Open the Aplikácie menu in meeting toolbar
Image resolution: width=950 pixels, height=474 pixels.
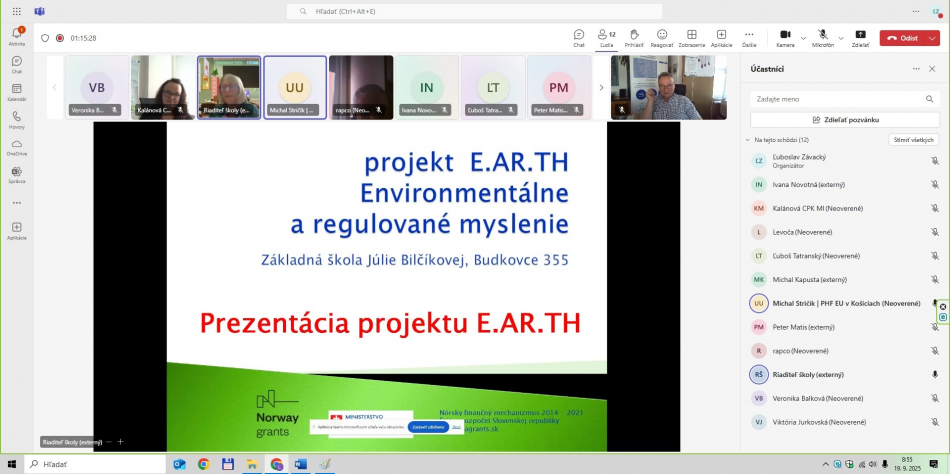tap(721, 37)
